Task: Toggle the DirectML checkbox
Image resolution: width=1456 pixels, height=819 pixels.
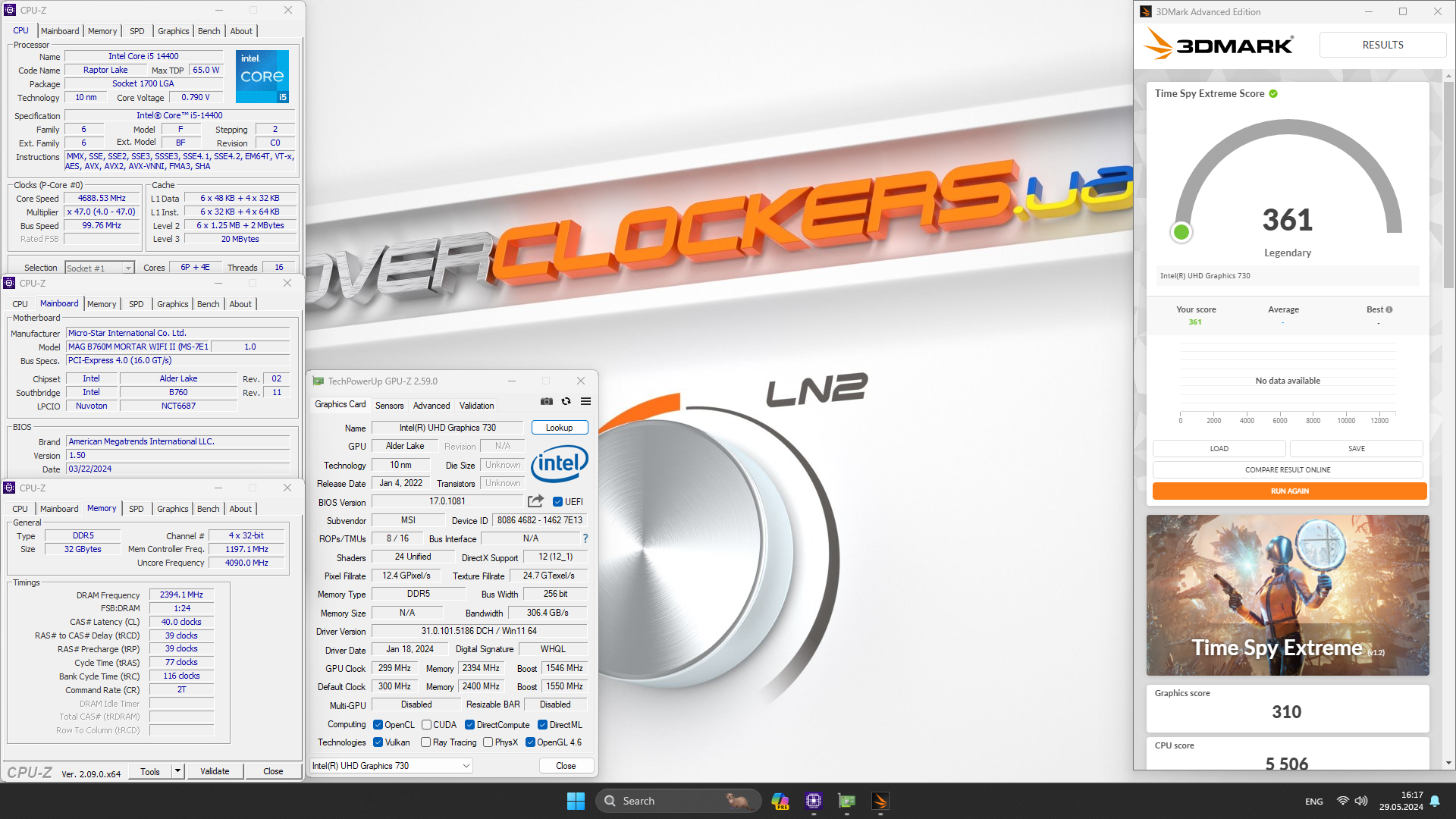Action: 542,725
